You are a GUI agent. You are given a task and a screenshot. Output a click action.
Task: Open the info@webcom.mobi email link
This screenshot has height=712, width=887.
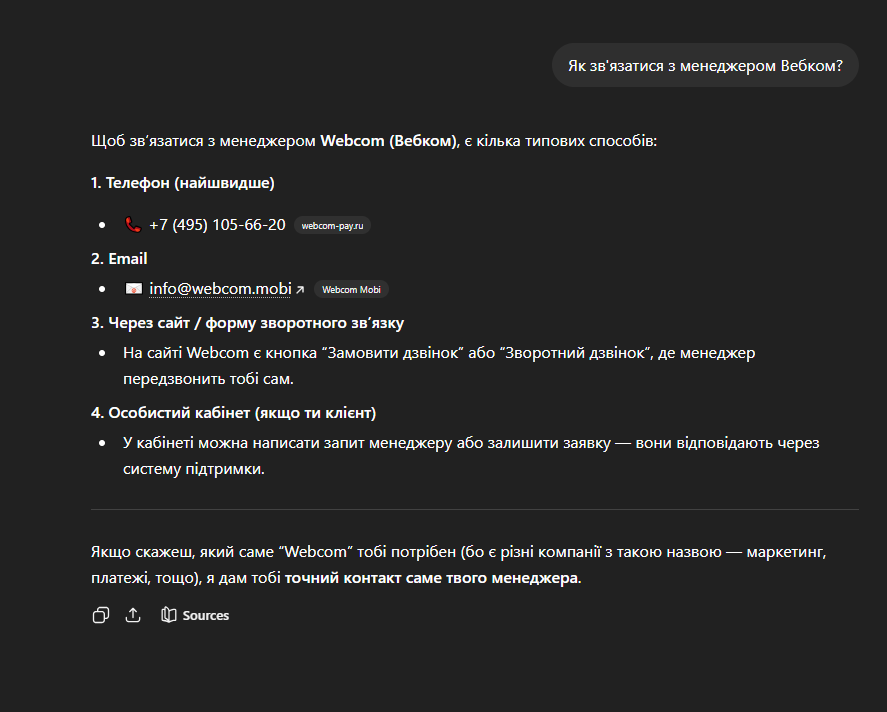[x=220, y=289]
